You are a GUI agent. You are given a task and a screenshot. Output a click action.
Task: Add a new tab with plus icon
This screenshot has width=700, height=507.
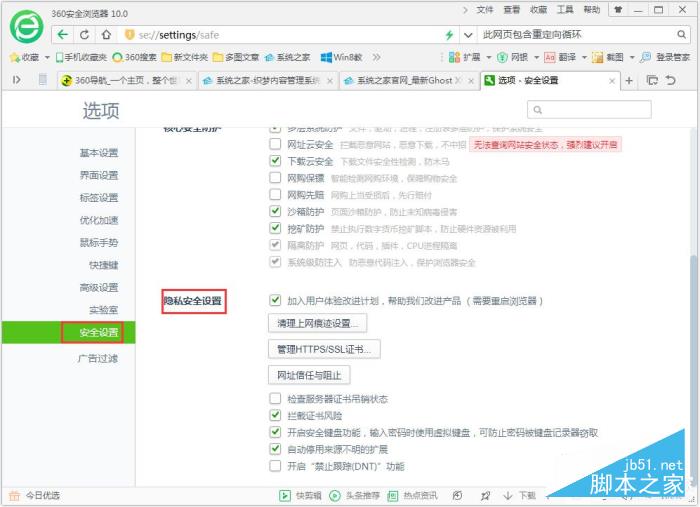(629, 80)
